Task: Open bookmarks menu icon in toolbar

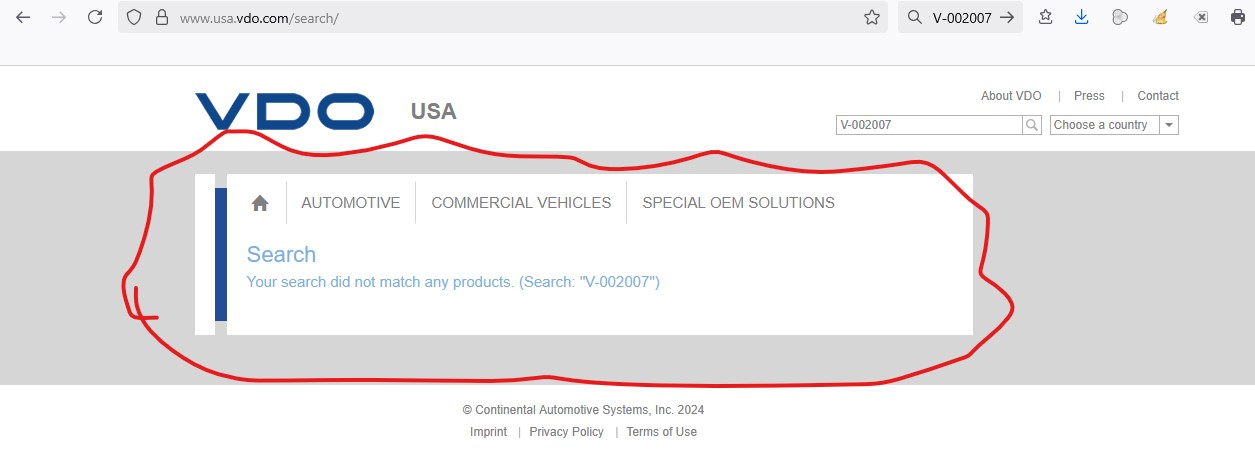Action: point(1045,17)
